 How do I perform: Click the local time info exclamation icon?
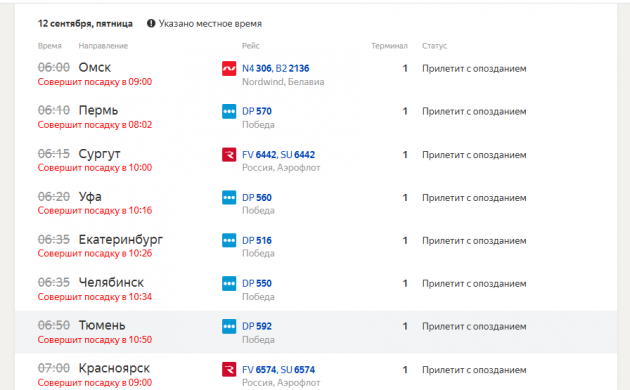coord(151,23)
